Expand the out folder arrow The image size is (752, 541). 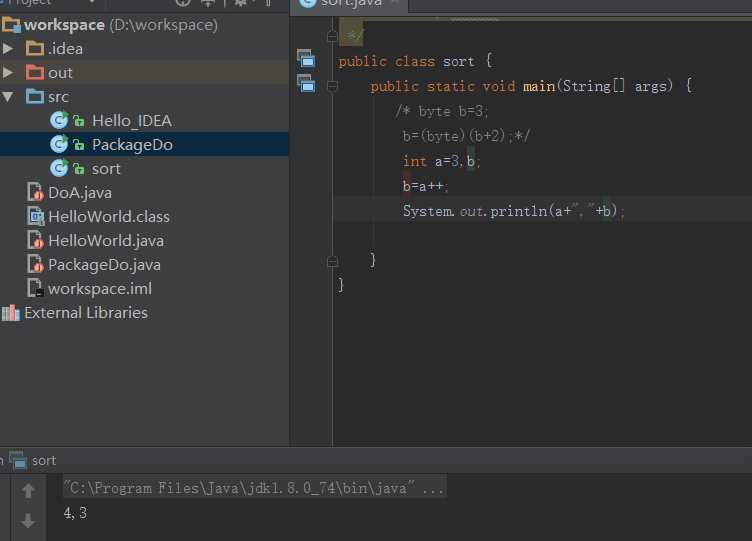coord(8,72)
